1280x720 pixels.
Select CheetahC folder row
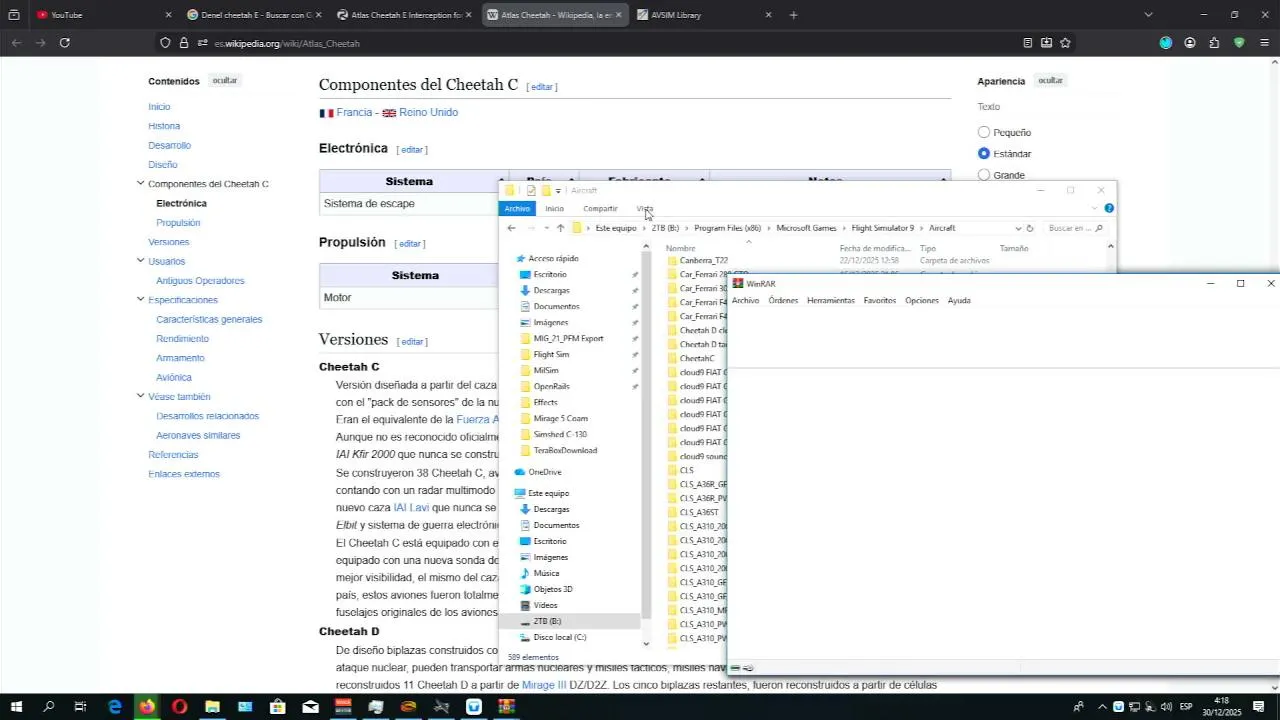point(697,358)
